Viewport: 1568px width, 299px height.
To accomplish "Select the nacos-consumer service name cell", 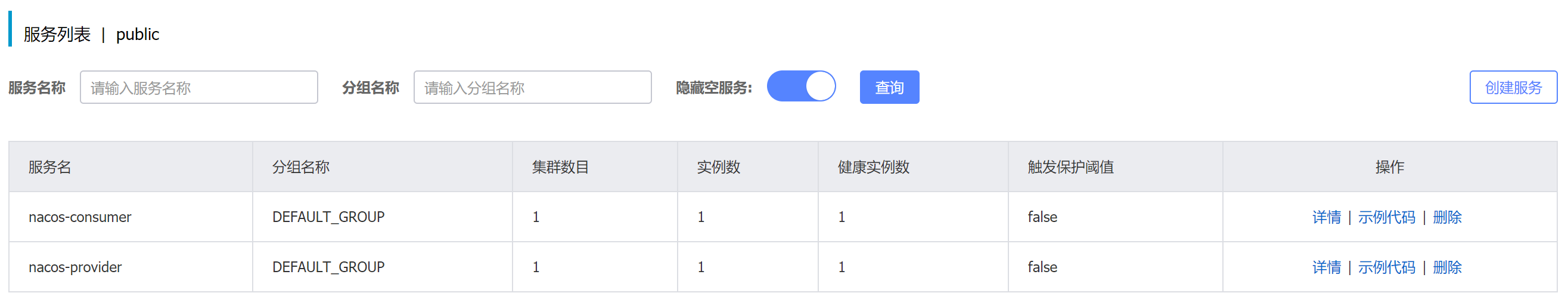I will coord(131,217).
